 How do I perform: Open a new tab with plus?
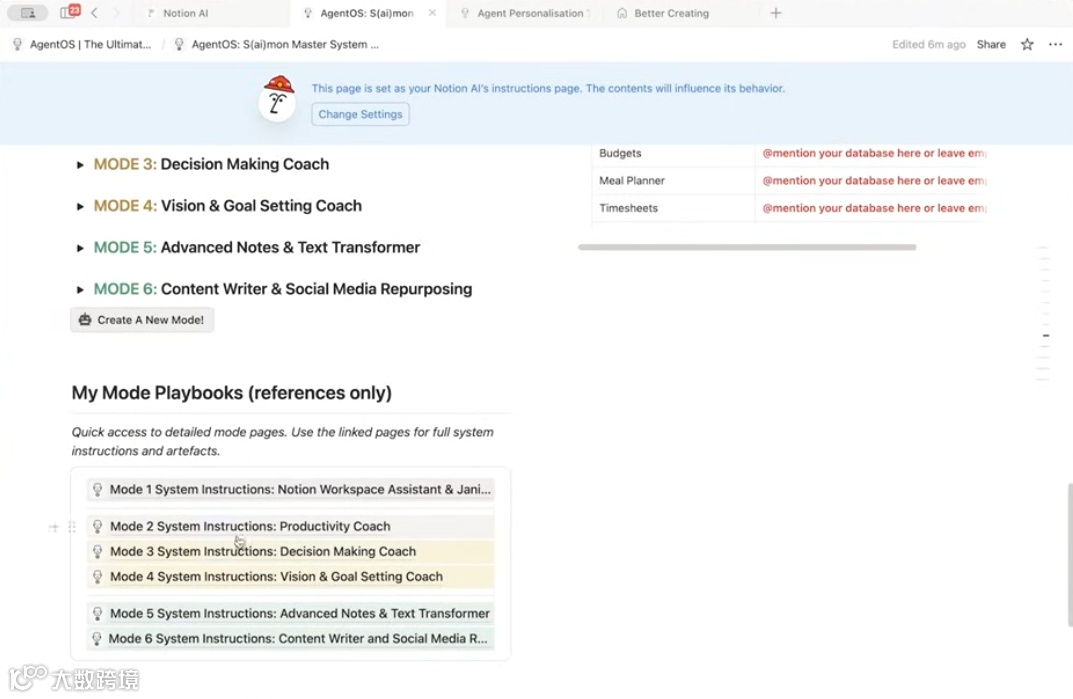775,13
